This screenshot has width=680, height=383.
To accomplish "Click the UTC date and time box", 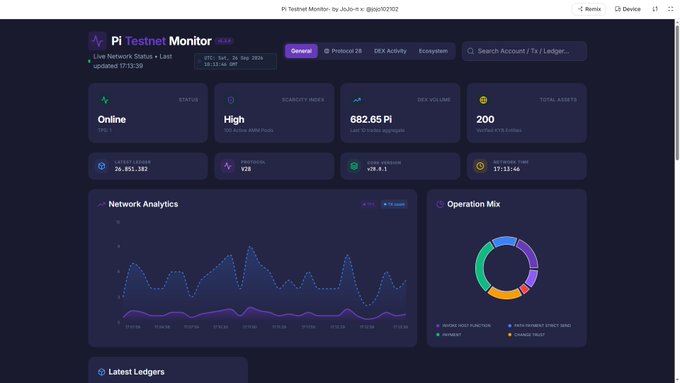I will [x=235, y=61].
